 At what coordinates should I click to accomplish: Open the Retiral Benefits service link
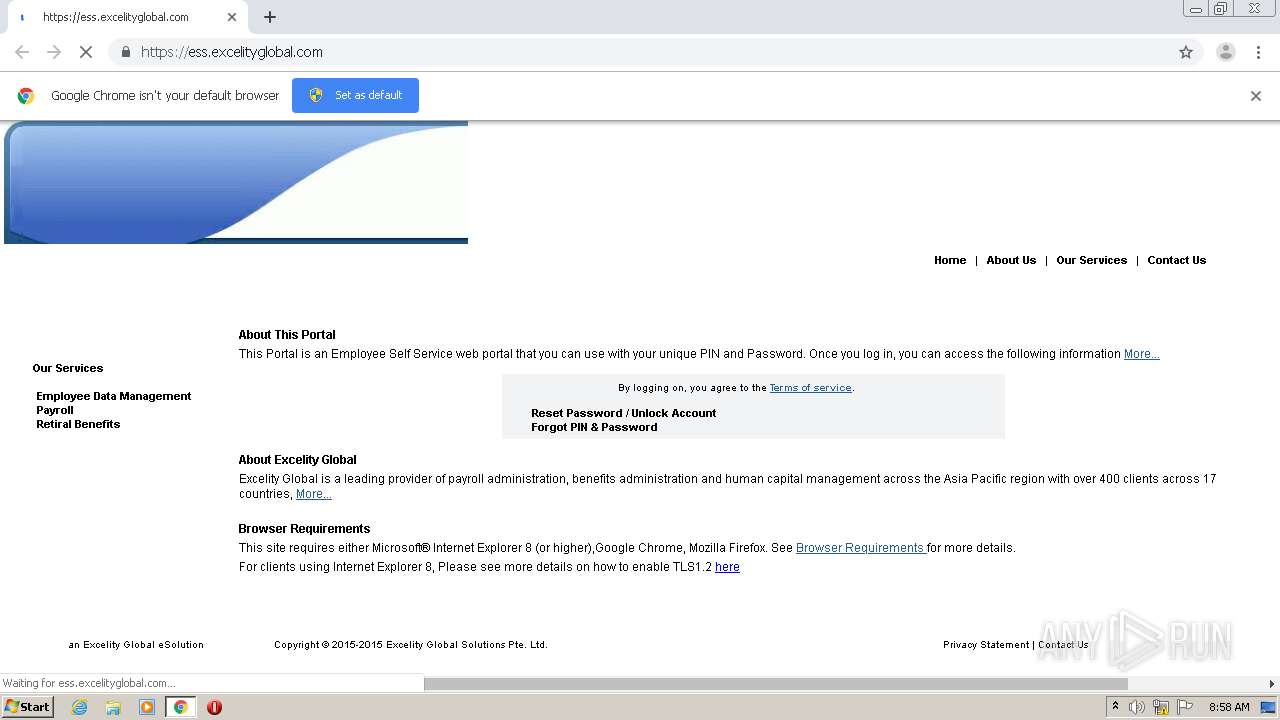point(78,424)
